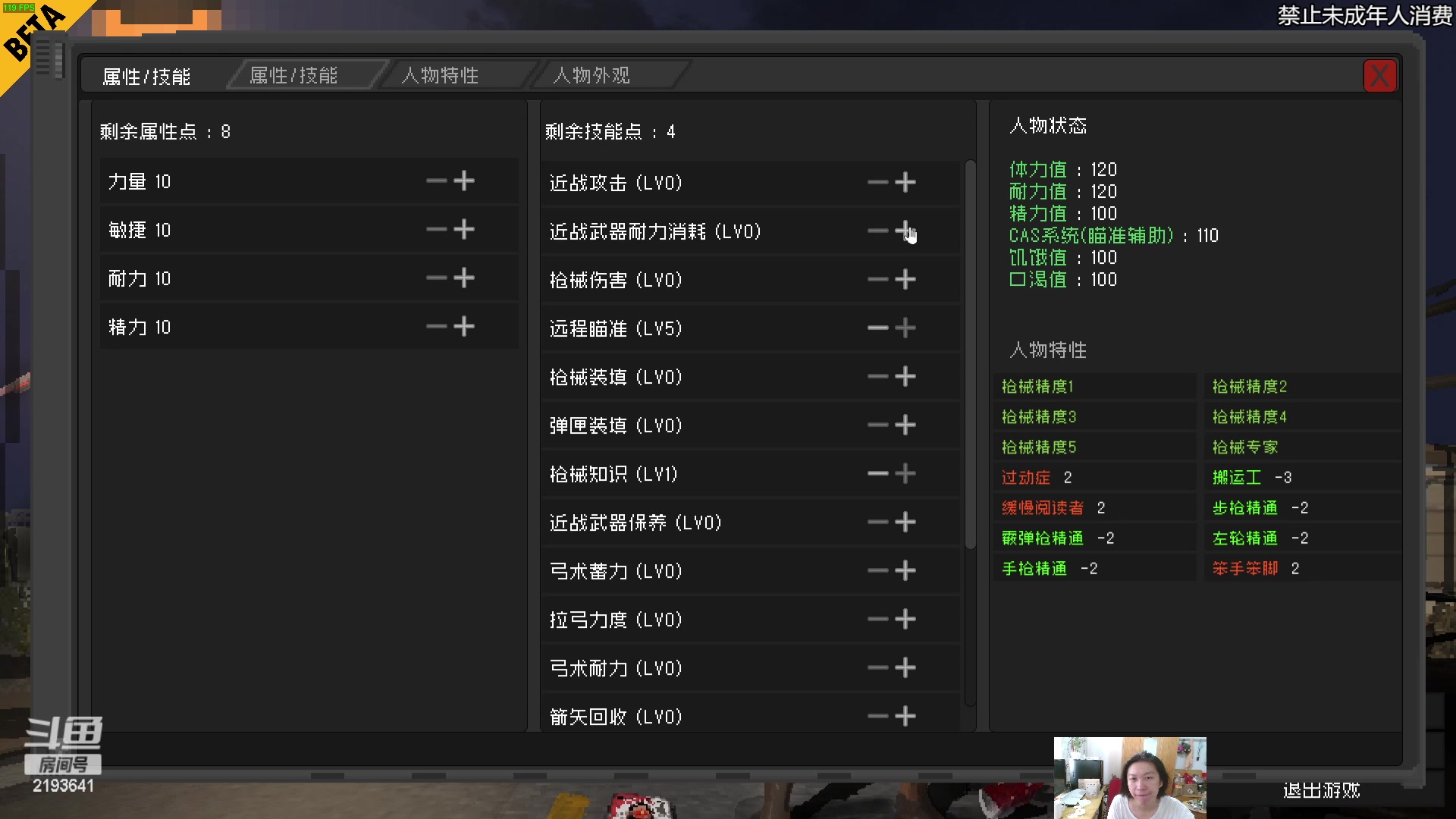Raise the 枪械装填 skill level
The width and height of the screenshot is (1456, 819).
(x=905, y=376)
